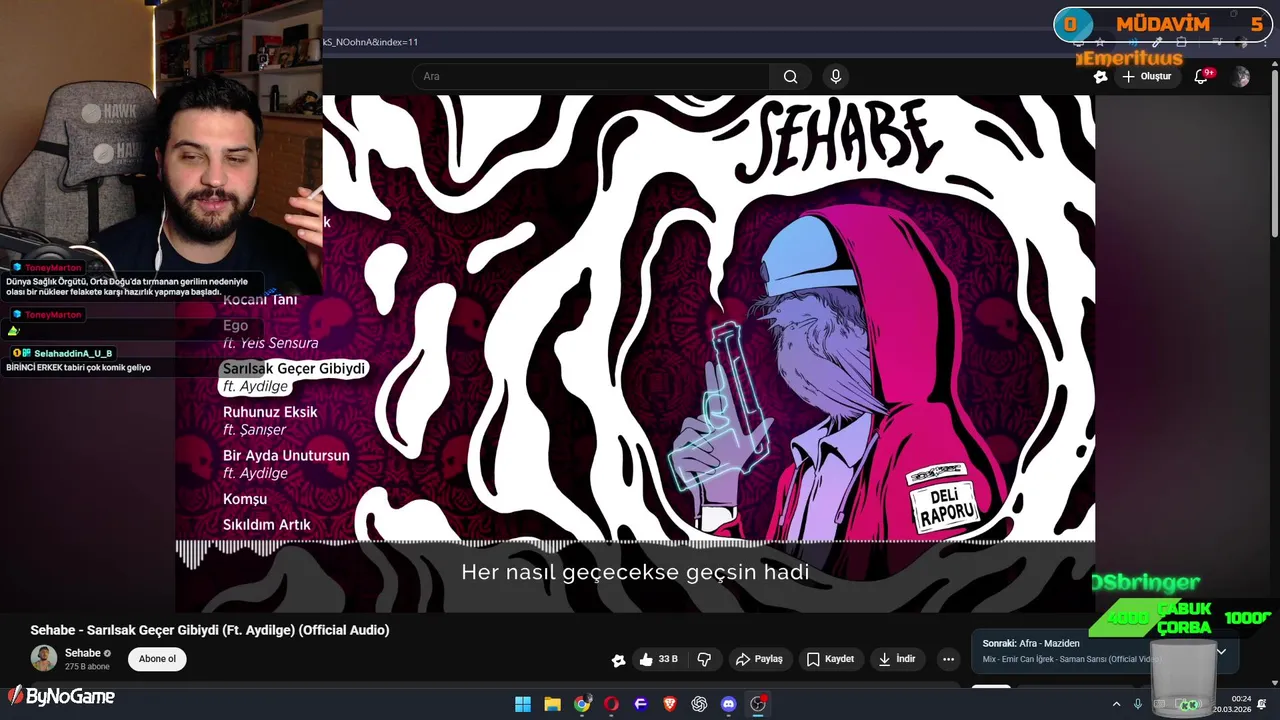Open the Sehabe channel name link
Image resolution: width=1280 pixels, height=720 pixels.
point(83,653)
